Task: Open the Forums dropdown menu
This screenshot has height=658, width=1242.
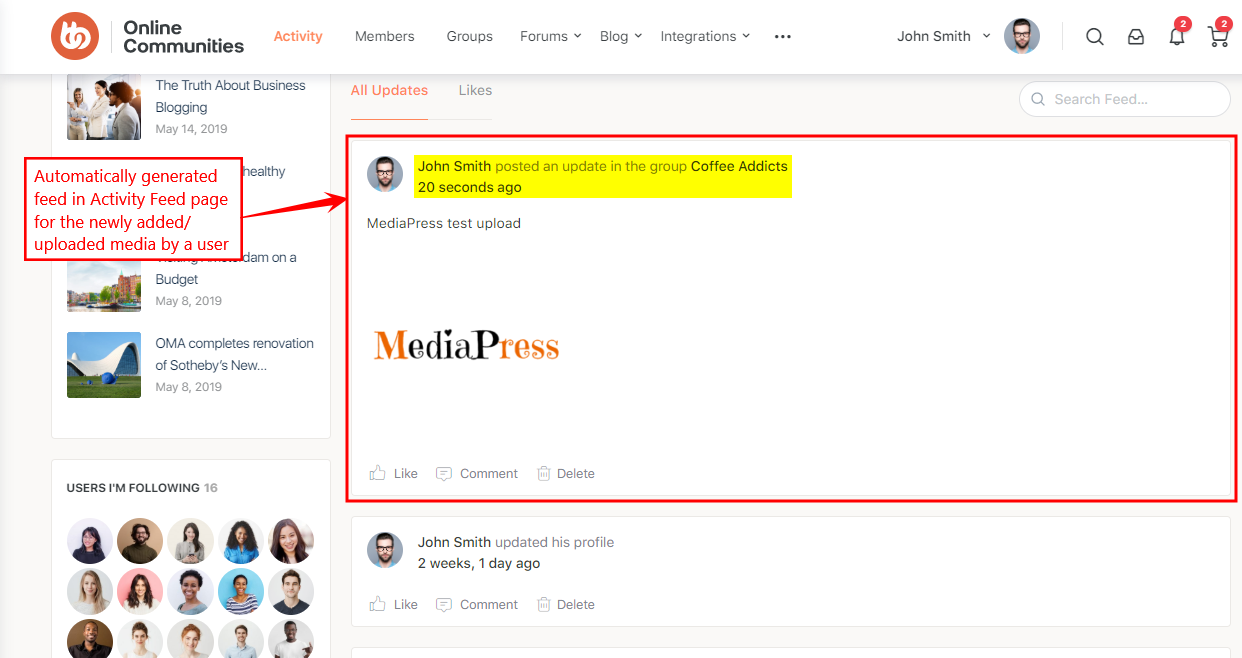Action: point(549,36)
